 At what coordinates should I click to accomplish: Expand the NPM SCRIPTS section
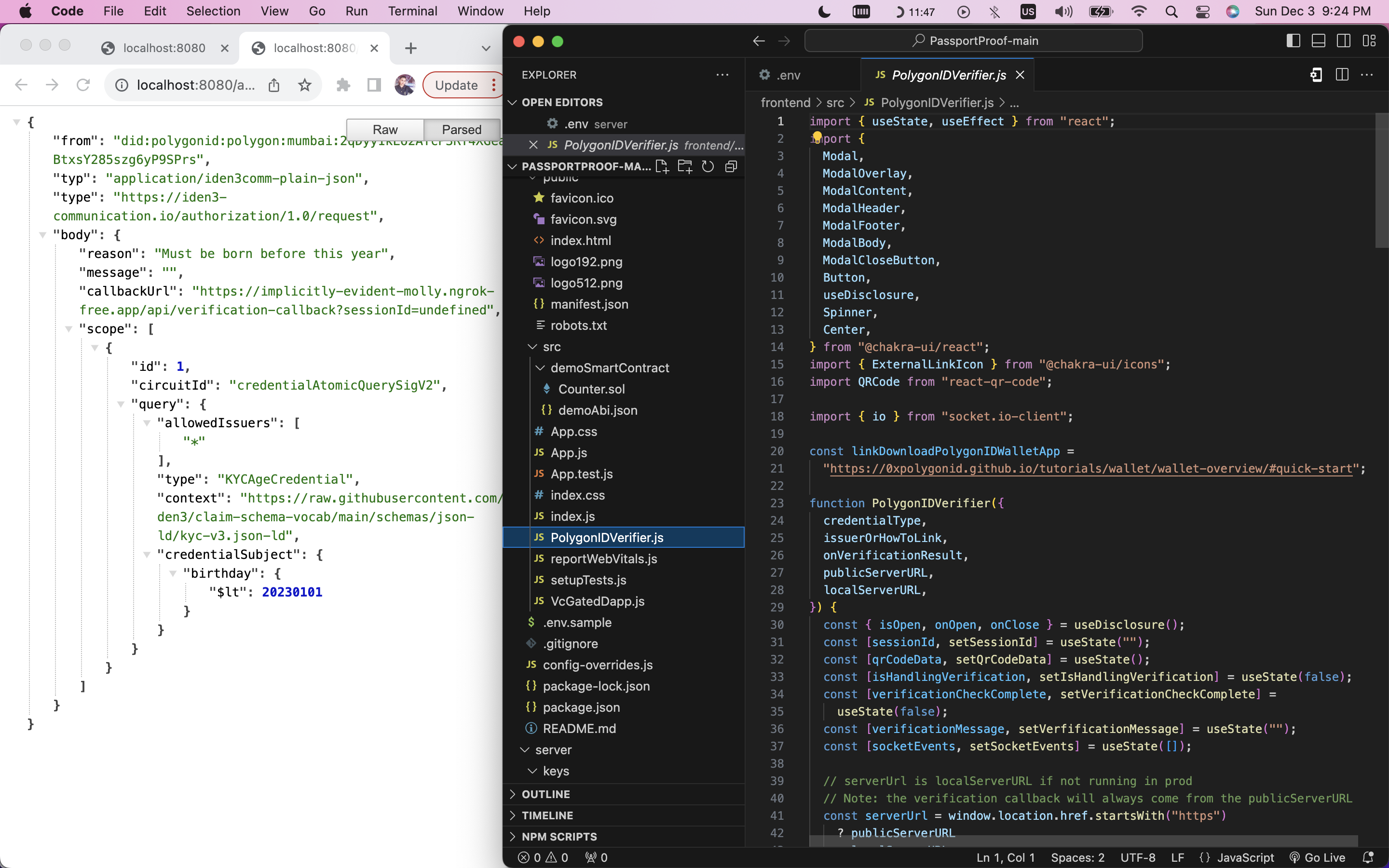pos(559,837)
